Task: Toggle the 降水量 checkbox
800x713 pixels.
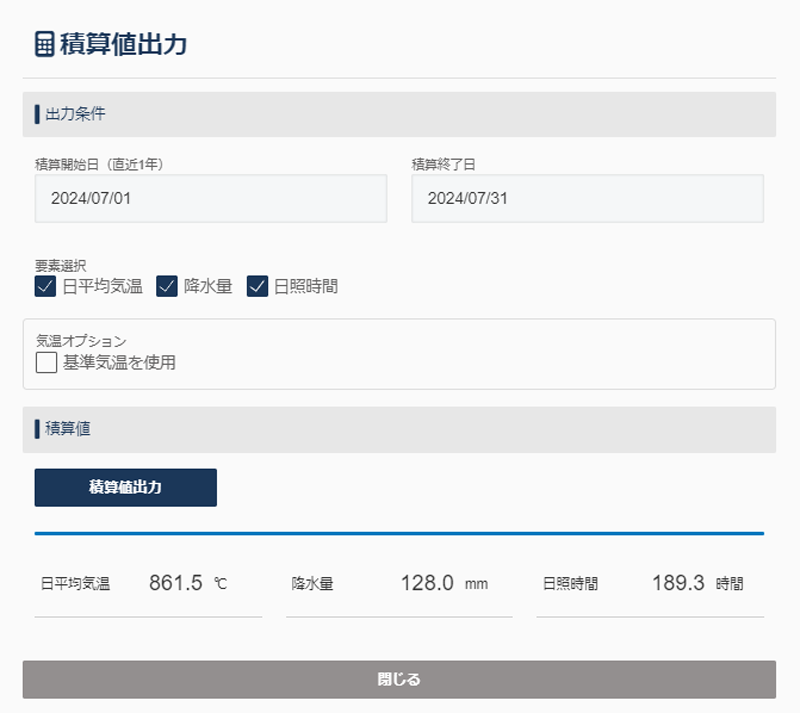Action: [x=167, y=287]
